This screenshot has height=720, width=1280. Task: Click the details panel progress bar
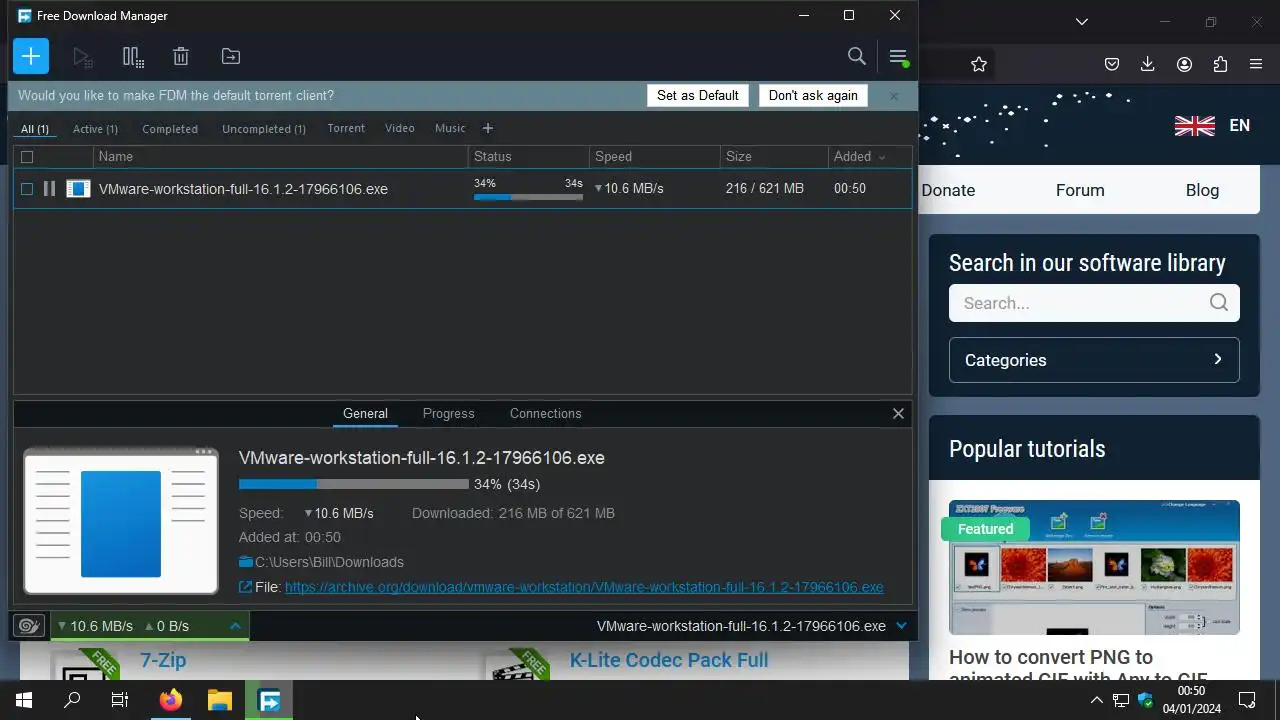point(353,484)
